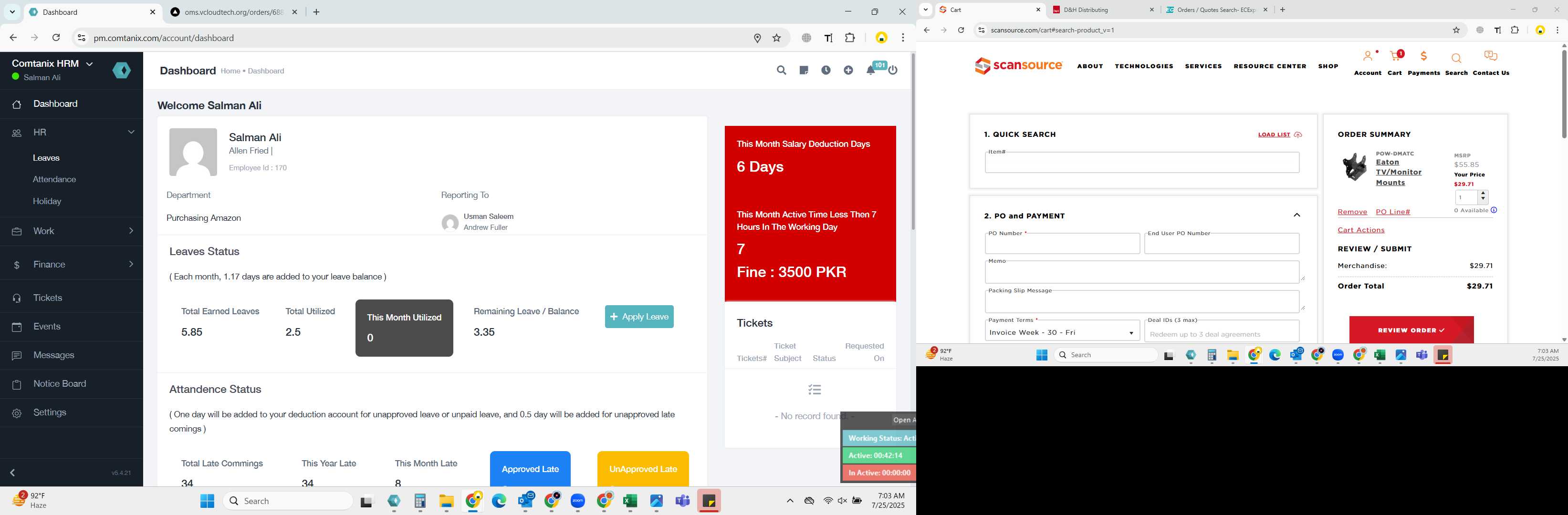The image size is (1568, 515).
Task: Switch to Orders / Quotes Search tab
Action: coord(1216,10)
